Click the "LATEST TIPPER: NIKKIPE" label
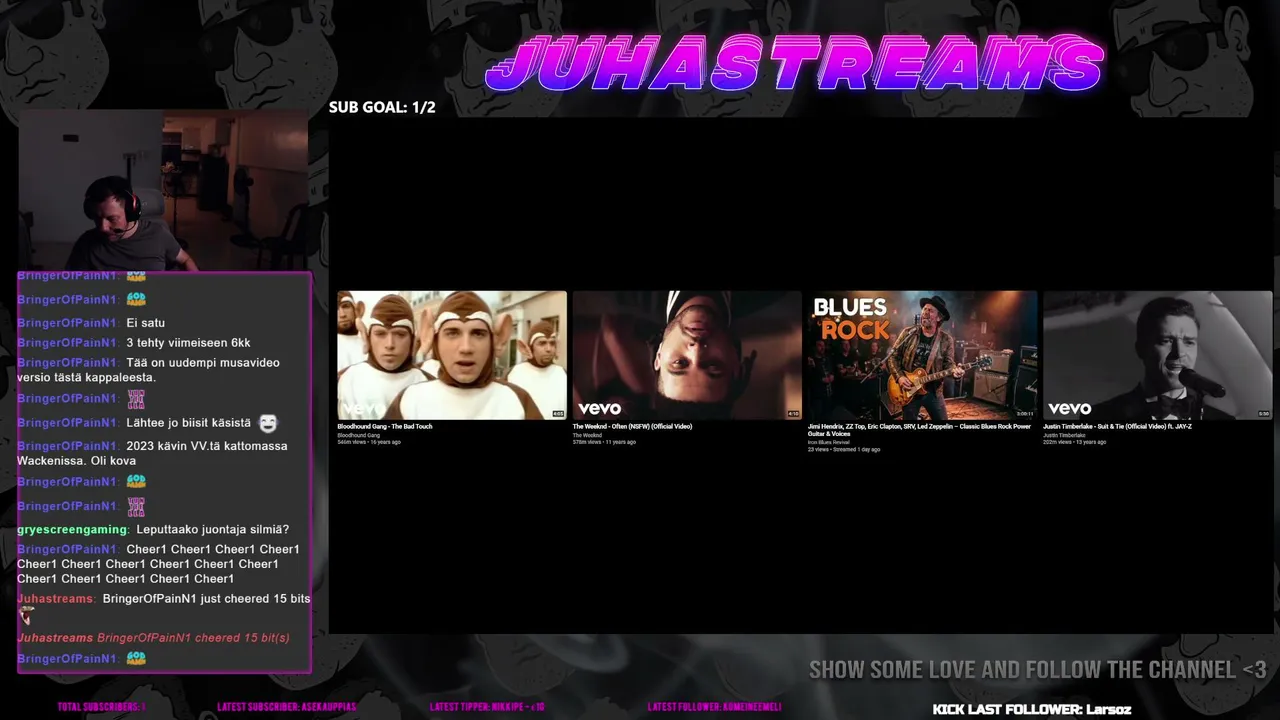This screenshot has height=720, width=1280. point(487,707)
